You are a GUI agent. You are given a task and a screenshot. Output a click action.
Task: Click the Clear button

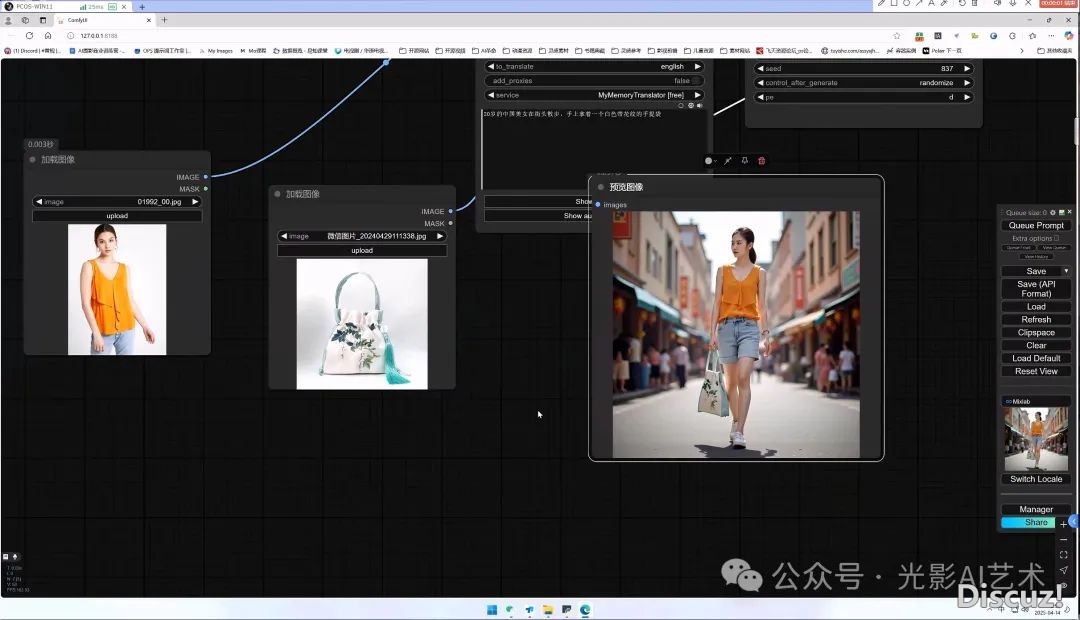[x=1036, y=345]
